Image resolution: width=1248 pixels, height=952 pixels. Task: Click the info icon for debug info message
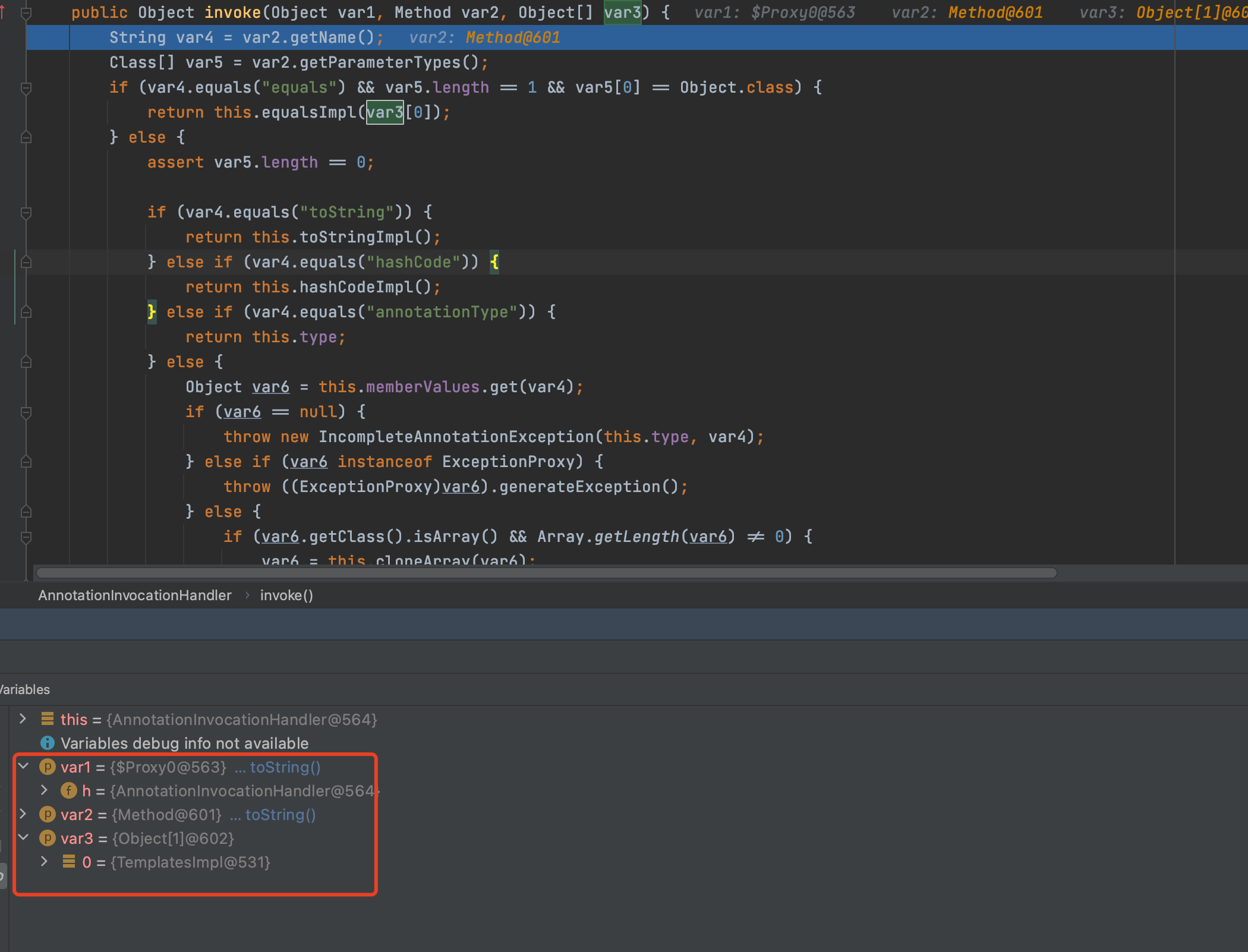48,743
